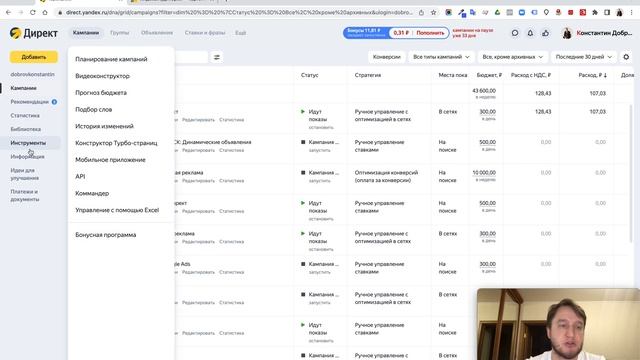Go to browser home page
The image size is (640, 360).
(x=45, y=13)
